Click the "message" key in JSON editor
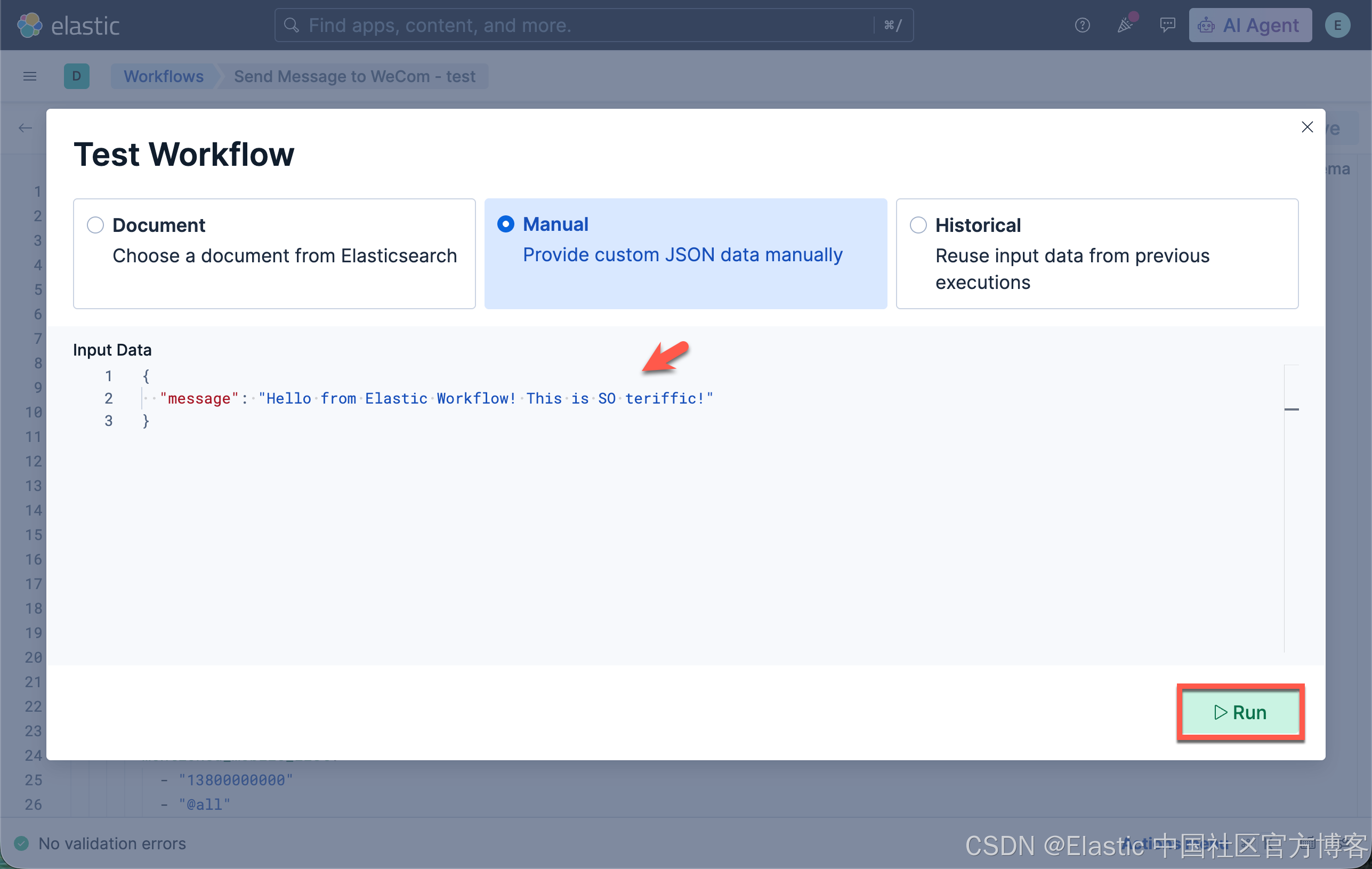The width and height of the screenshot is (1372, 869). point(199,398)
